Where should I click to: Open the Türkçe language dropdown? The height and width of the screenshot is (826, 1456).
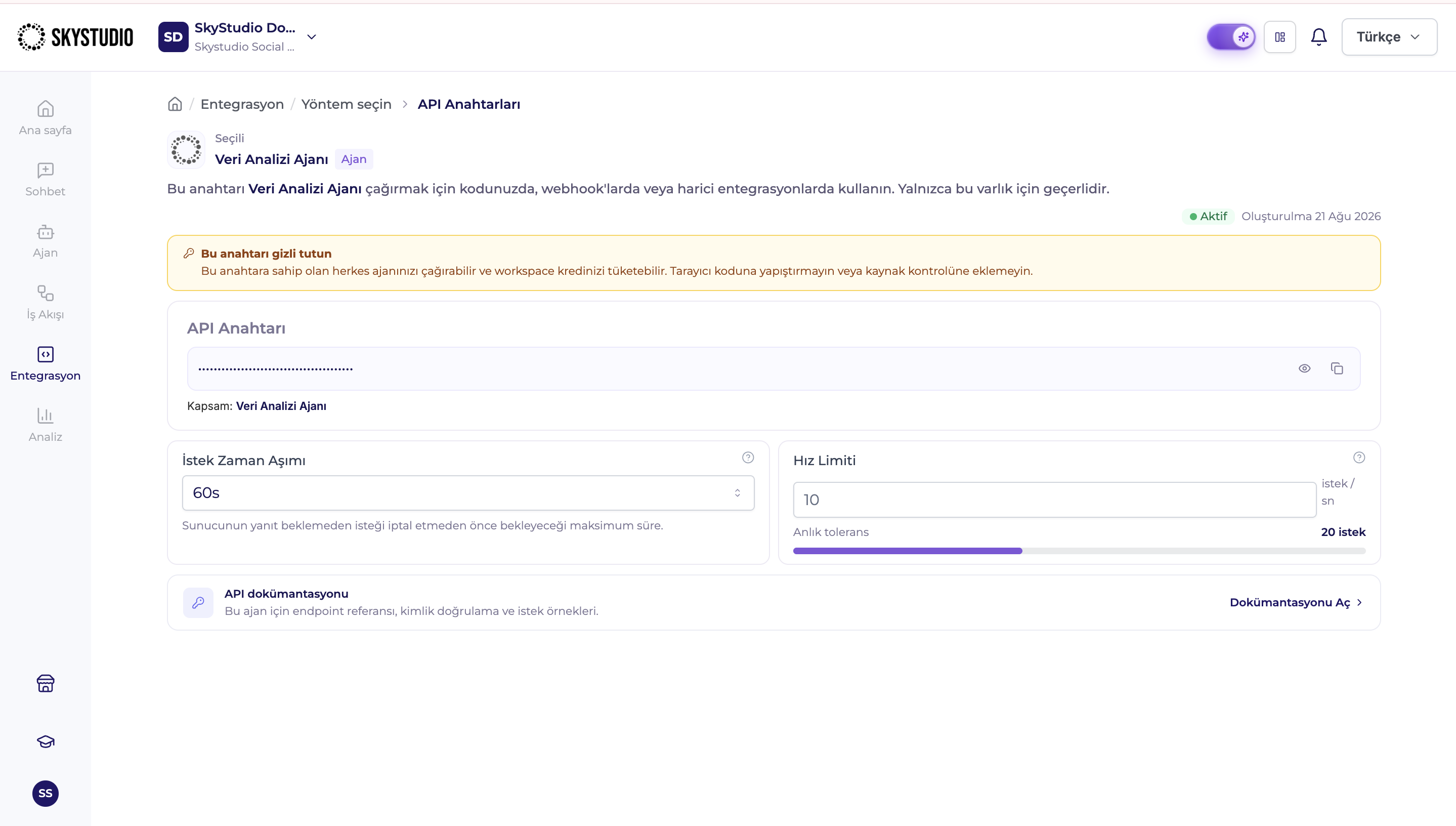coord(1389,37)
